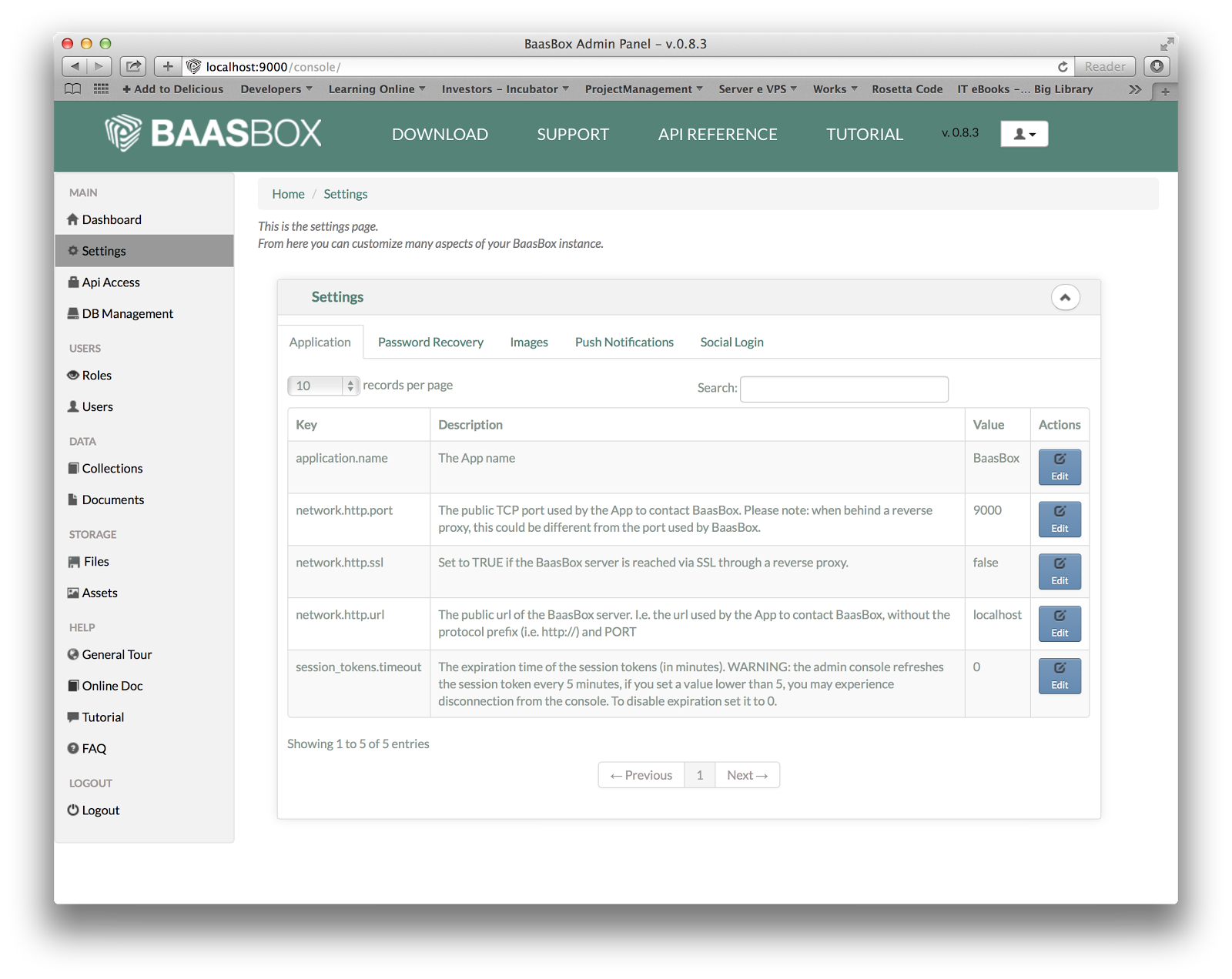Edit the network.http.port setting
Screen dimensions: 1232x979
(1059, 520)
